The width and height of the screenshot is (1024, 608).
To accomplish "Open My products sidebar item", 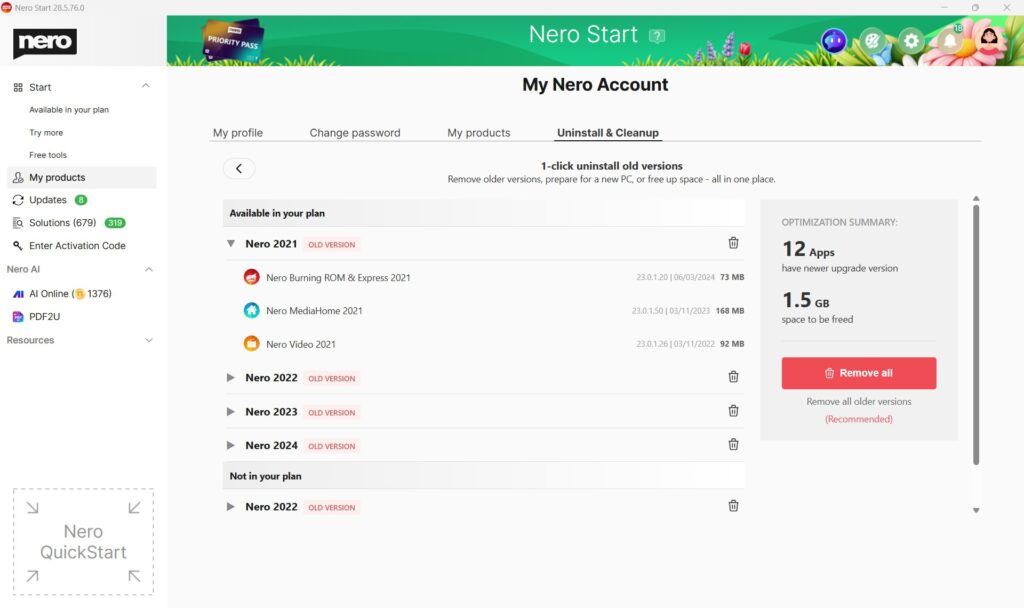I will coord(82,178).
